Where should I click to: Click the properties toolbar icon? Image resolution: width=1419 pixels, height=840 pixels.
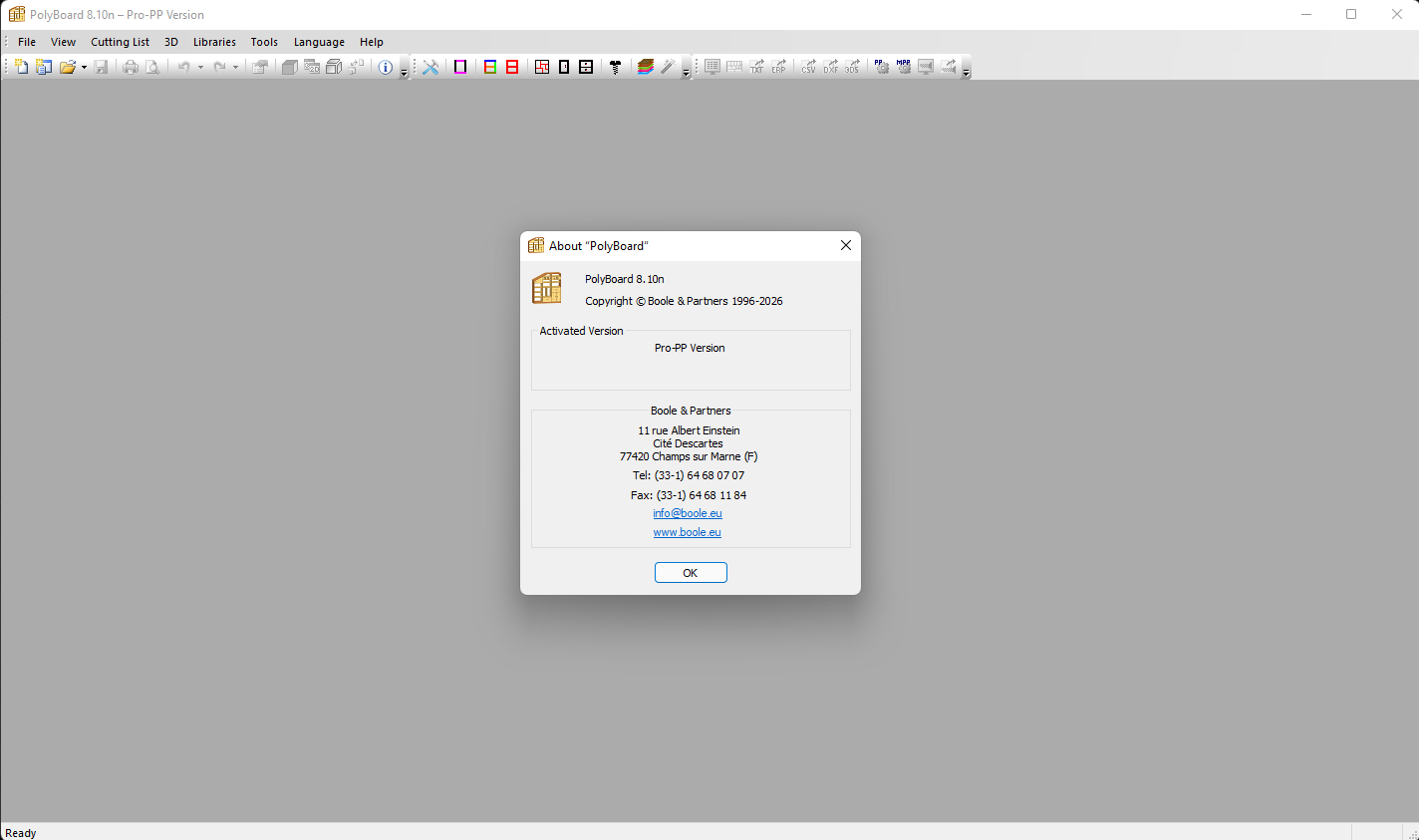[x=260, y=67]
